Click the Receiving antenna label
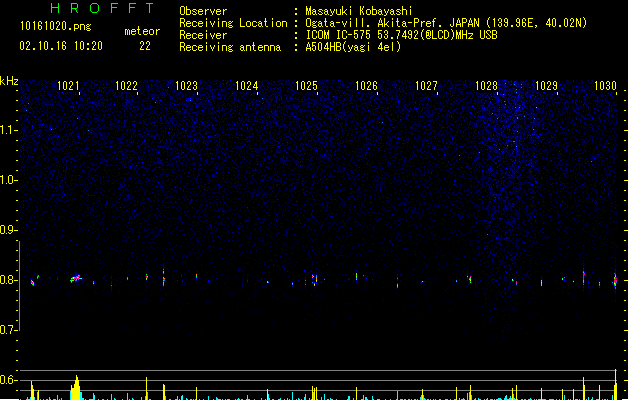Image resolution: width=629 pixels, height=400 pixels. click(230, 47)
